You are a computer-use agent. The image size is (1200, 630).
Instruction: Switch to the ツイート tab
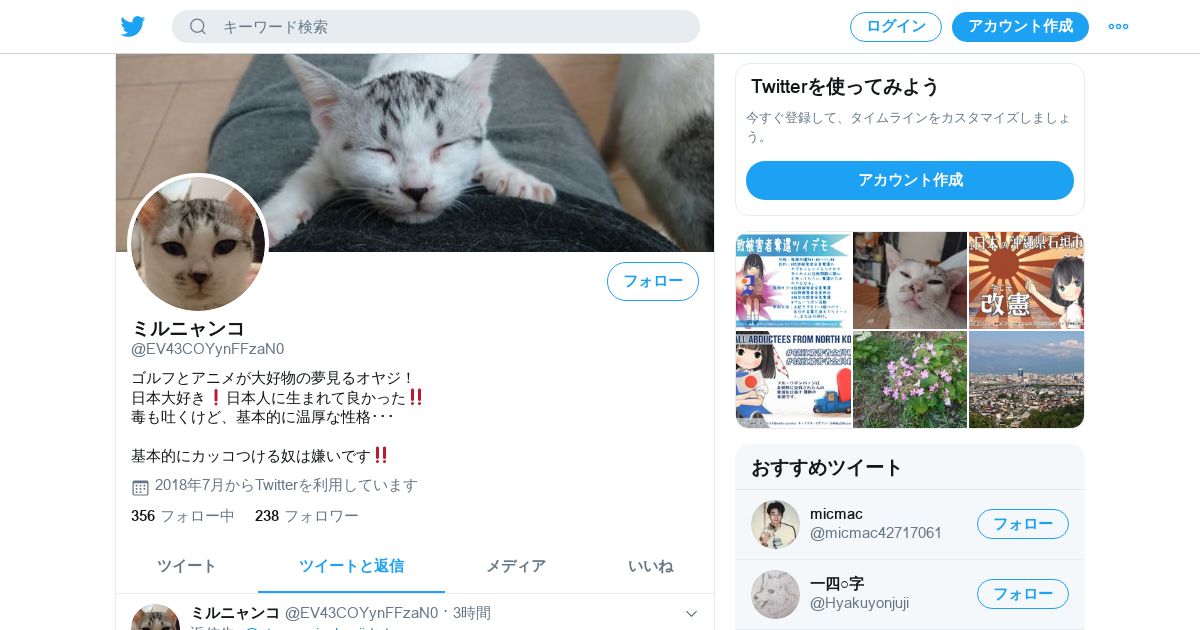[x=187, y=566]
